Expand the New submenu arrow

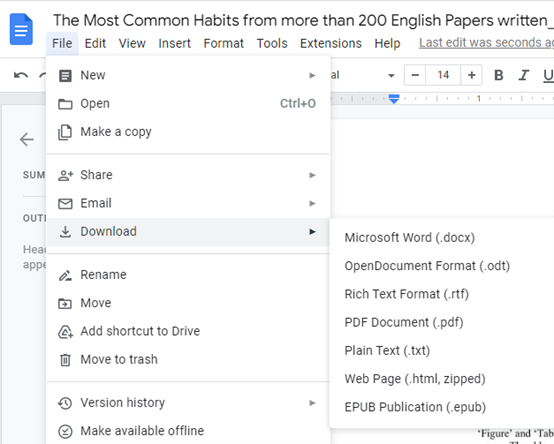click(312, 76)
